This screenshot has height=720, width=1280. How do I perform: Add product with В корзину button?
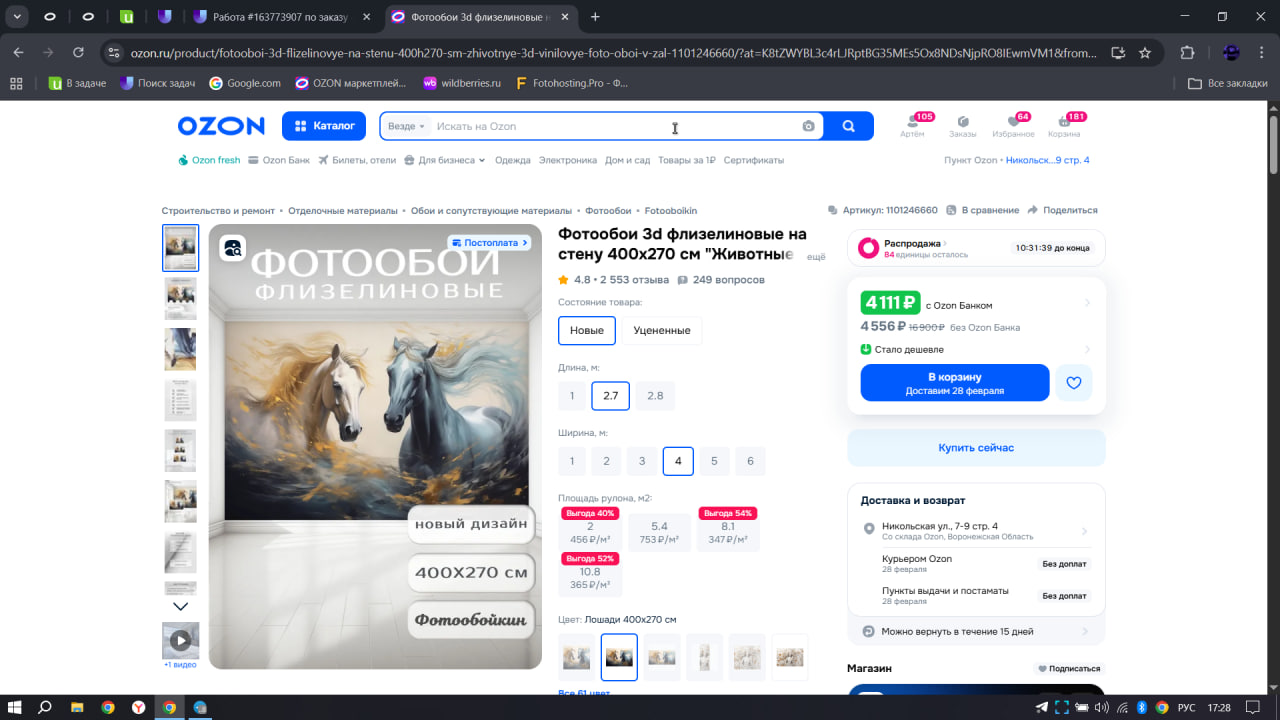point(955,383)
